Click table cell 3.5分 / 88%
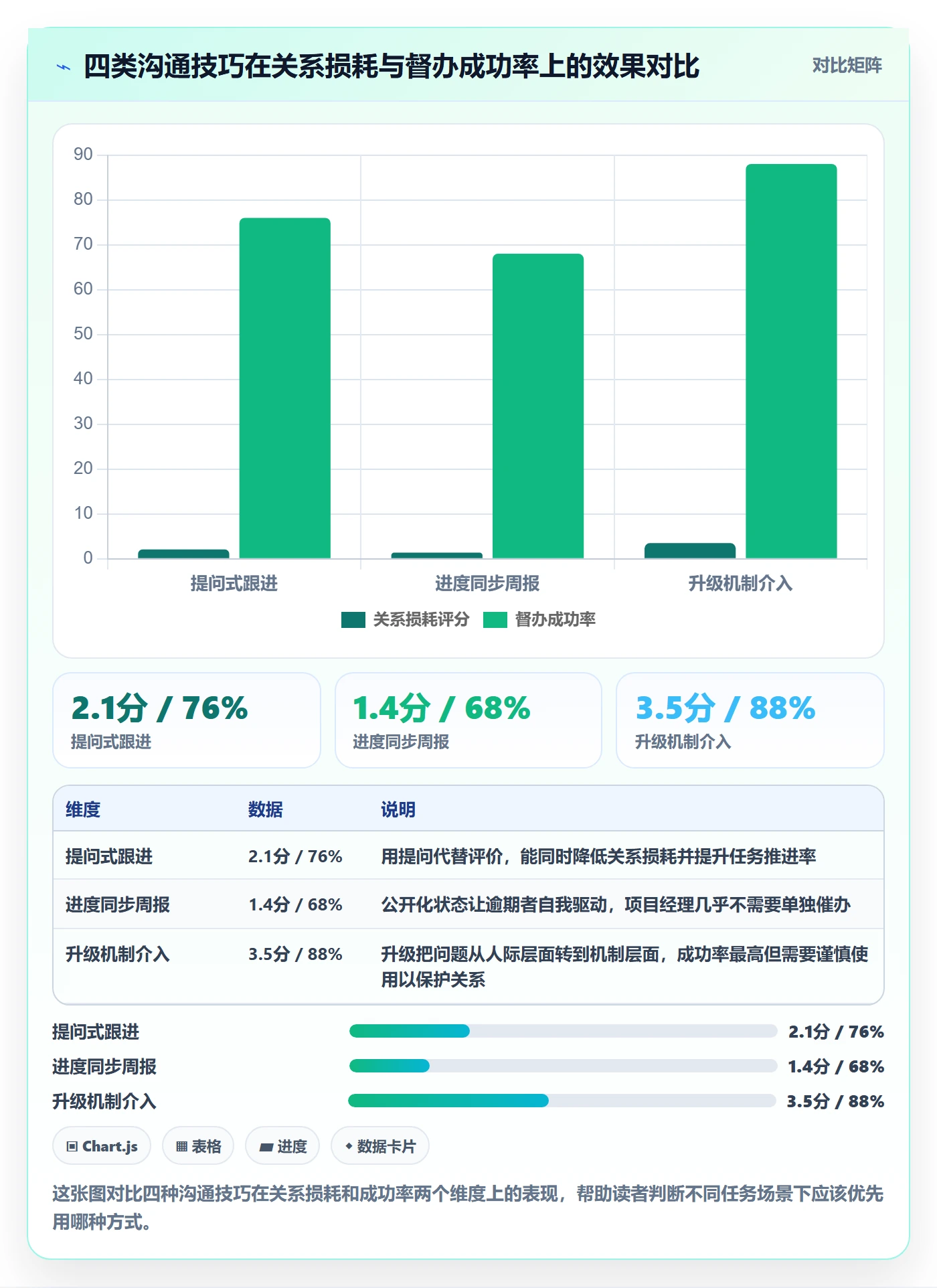Image resolution: width=937 pixels, height=1288 pixels. pos(295,954)
